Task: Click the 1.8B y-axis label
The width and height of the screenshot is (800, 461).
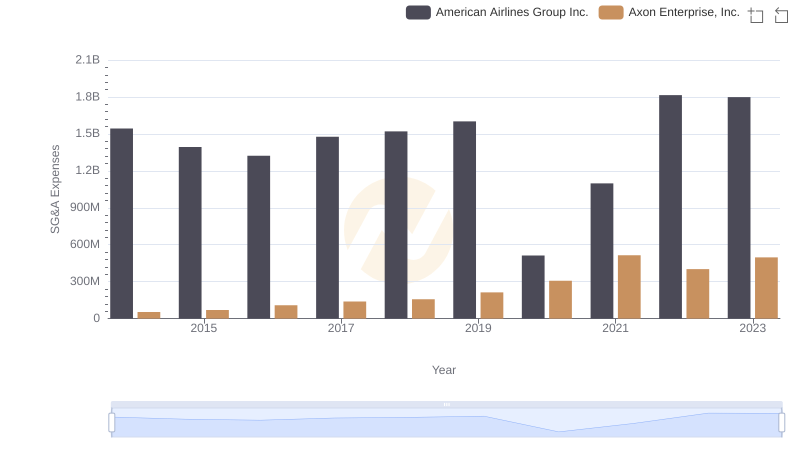Action: click(88, 96)
